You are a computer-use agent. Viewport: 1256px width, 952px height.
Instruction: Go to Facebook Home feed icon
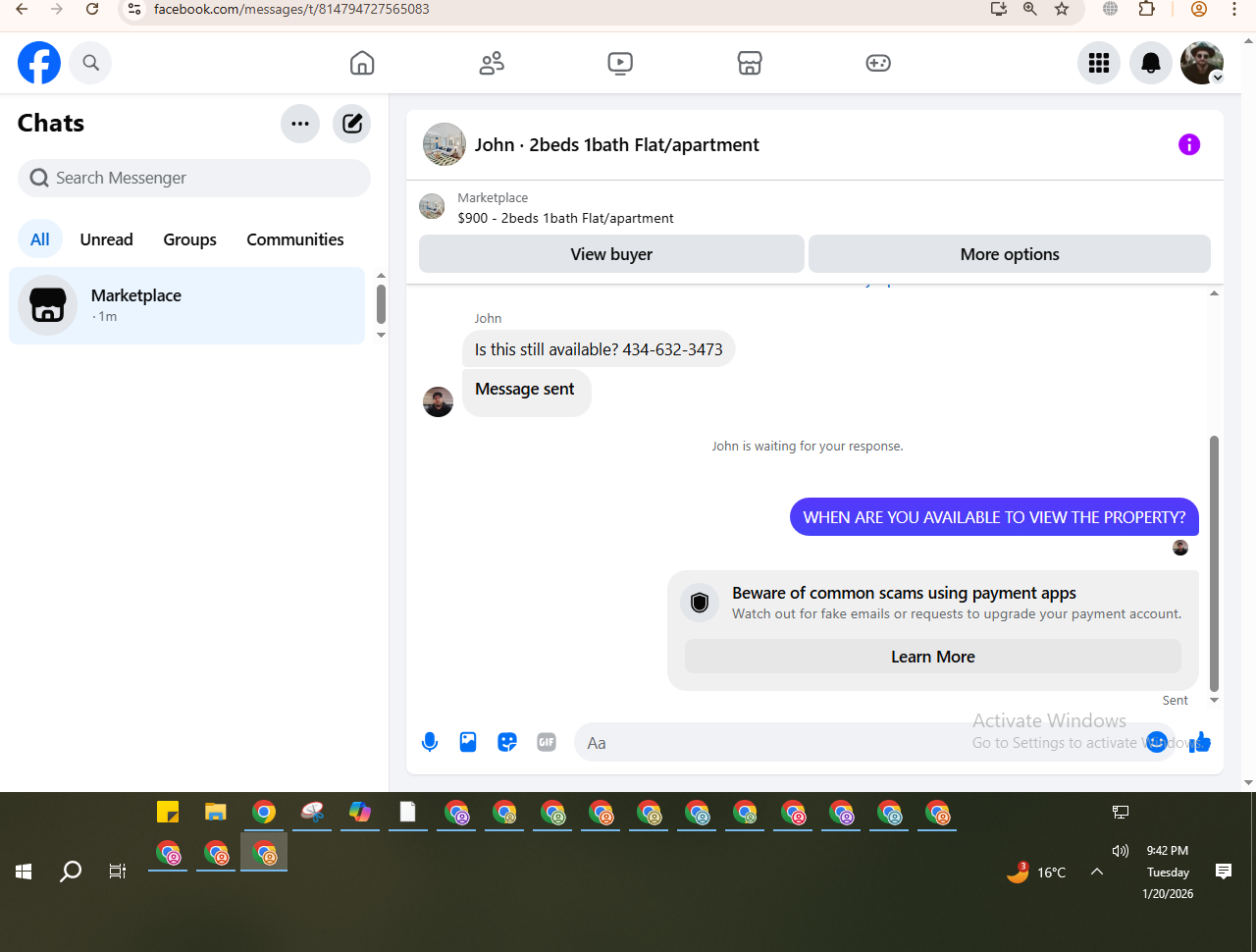[362, 63]
